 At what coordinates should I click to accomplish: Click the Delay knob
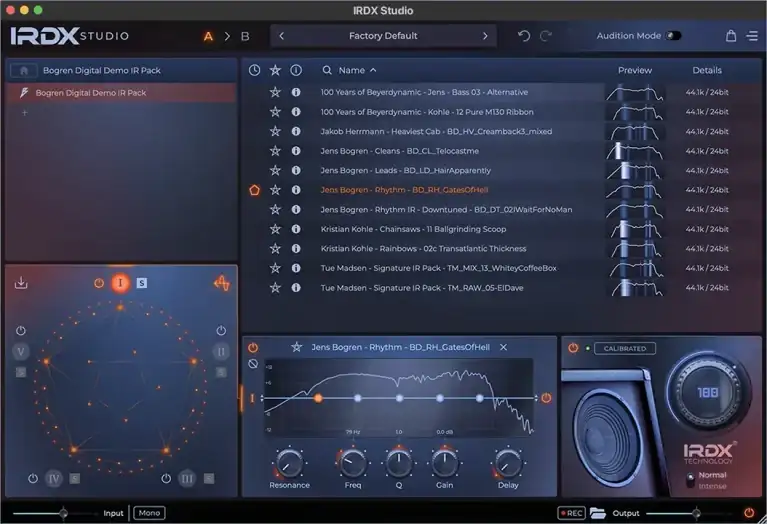508,463
